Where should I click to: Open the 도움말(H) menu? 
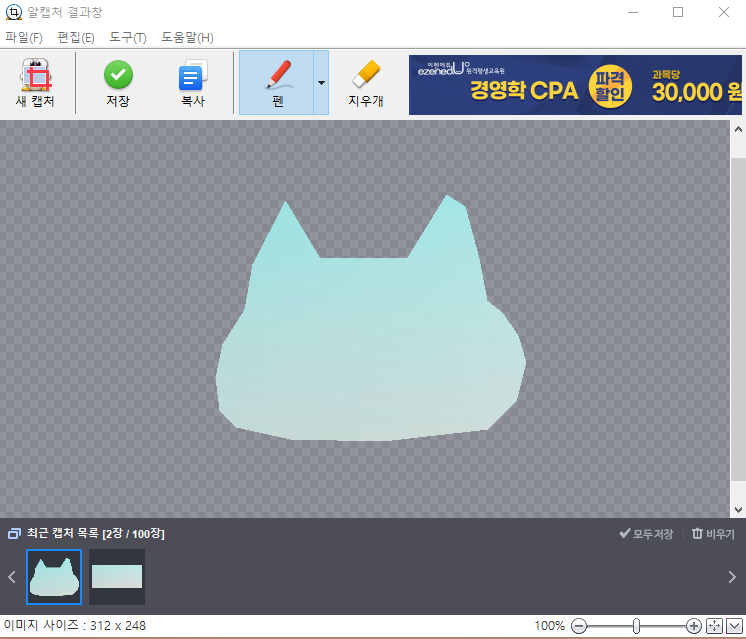187,38
